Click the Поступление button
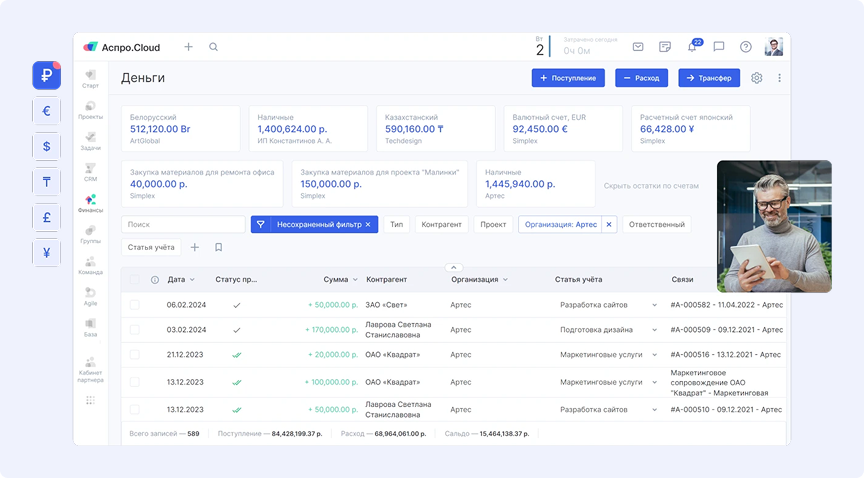864x478 pixels. 568,78
